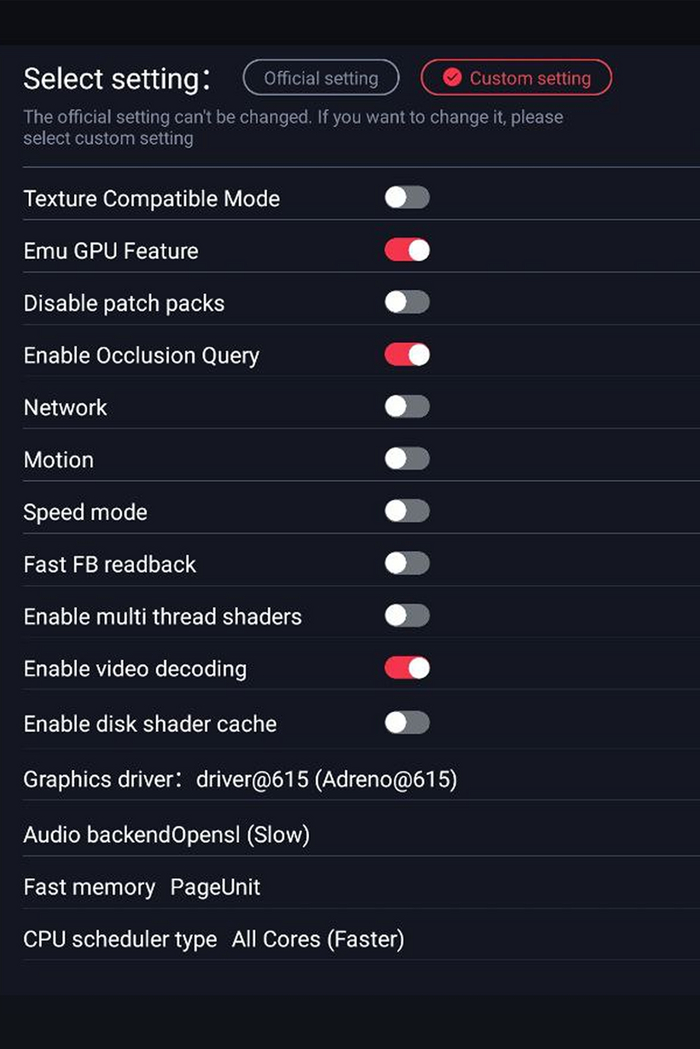Disable Enable video decoding
700x1049 pixels.
(406, 668)
